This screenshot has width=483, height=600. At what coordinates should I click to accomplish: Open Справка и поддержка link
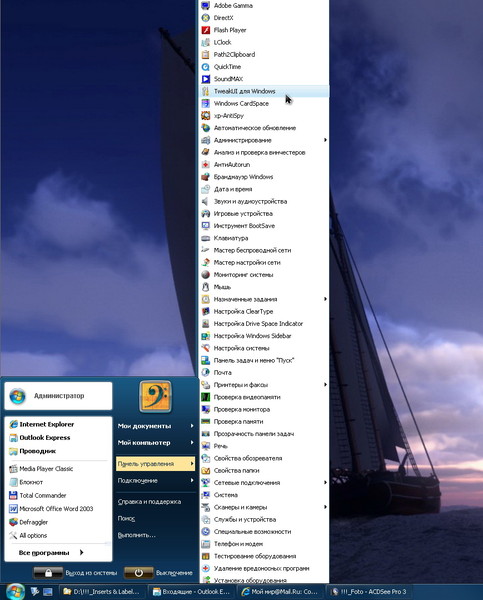click(x=149, y=502)
